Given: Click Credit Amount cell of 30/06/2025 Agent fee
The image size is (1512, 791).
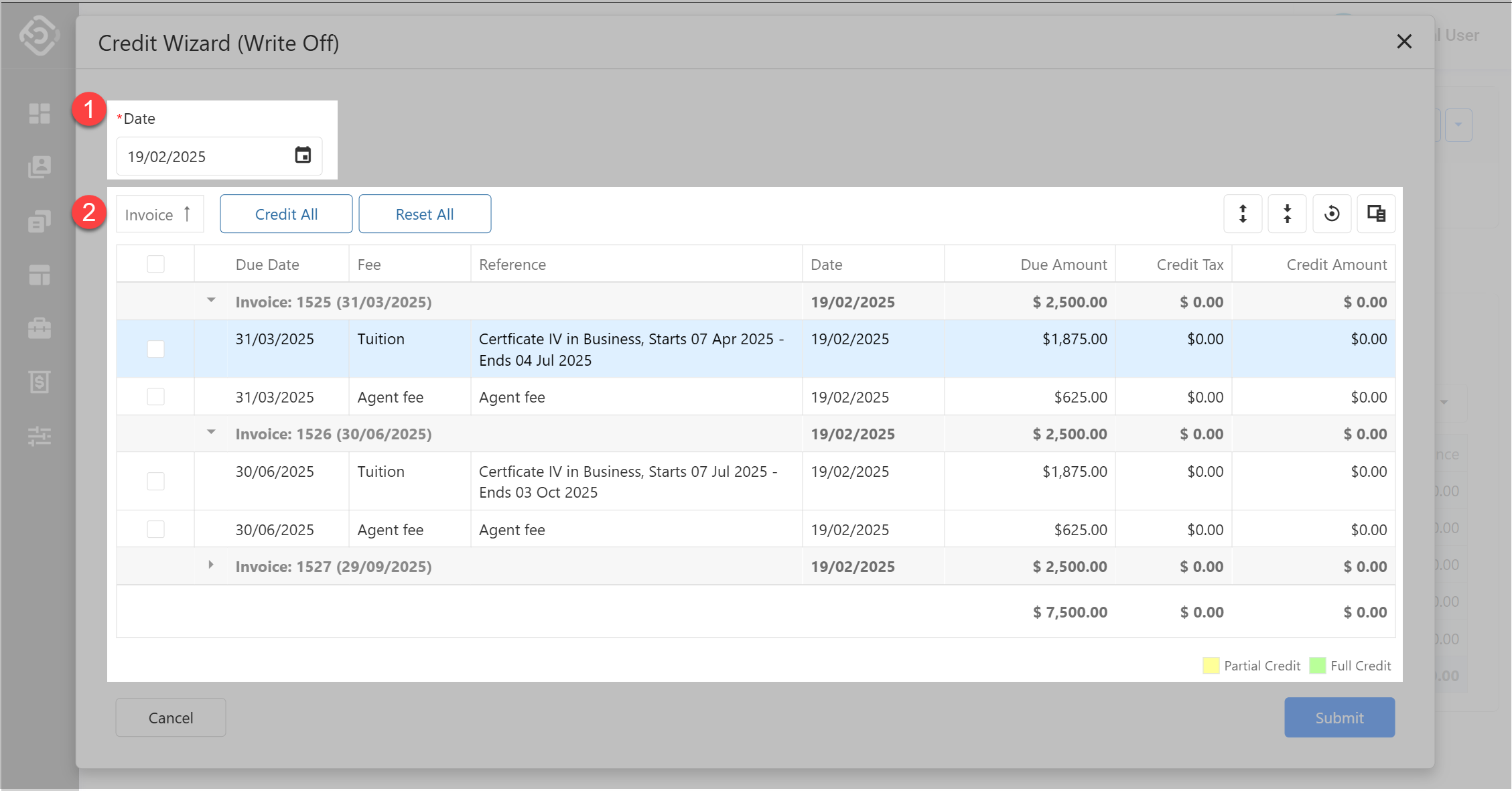Looking at the screenshot, I should coord(1313,529).
